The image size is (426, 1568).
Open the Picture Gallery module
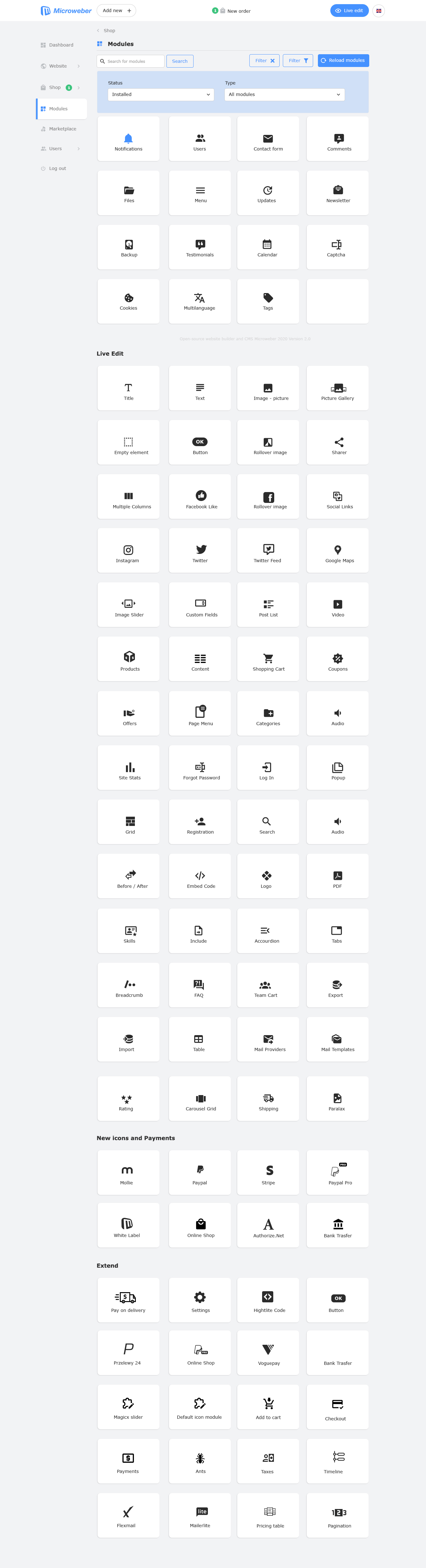[x=338, y=388]
